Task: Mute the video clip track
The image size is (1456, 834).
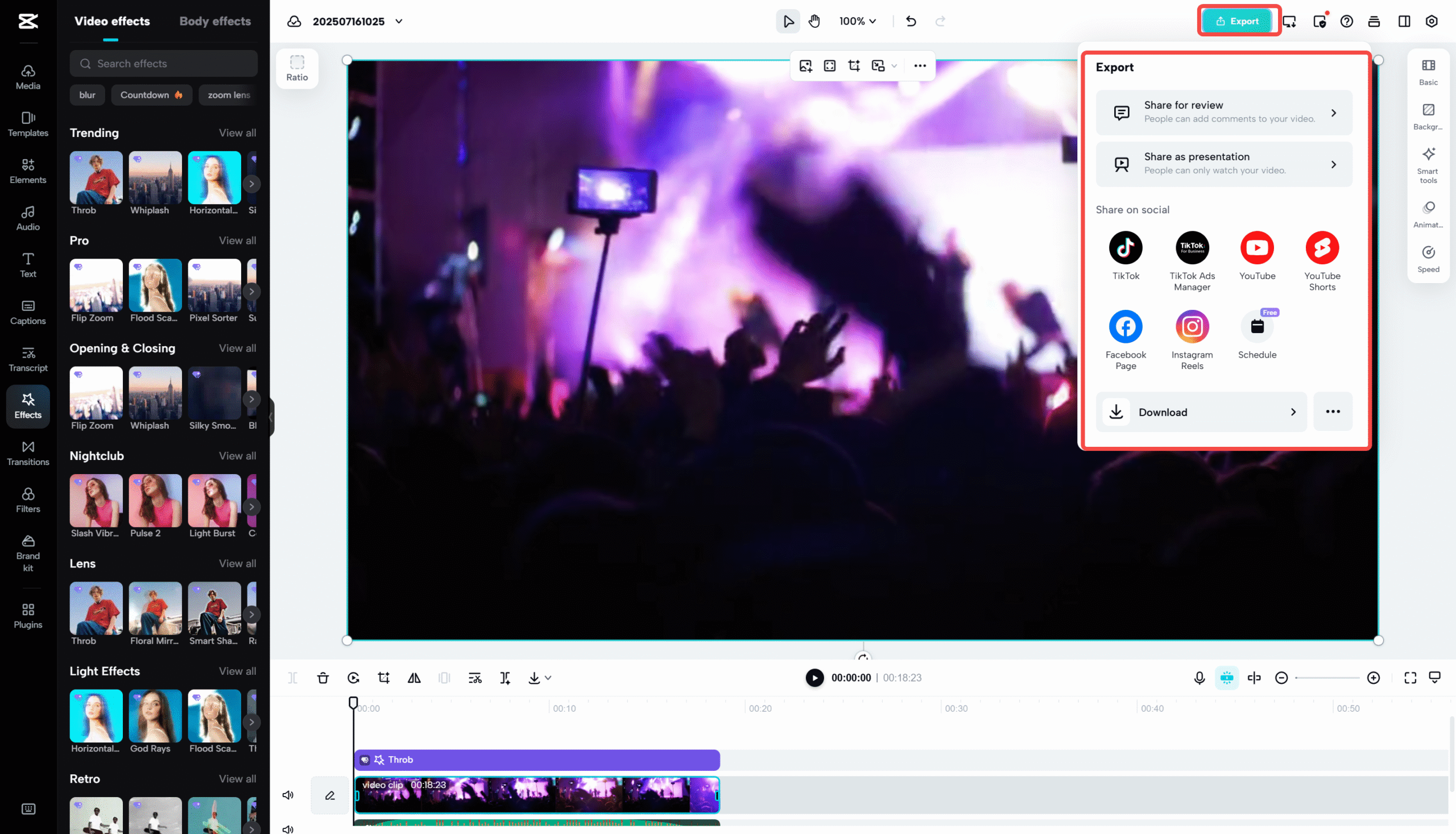Action: (288, 794)
